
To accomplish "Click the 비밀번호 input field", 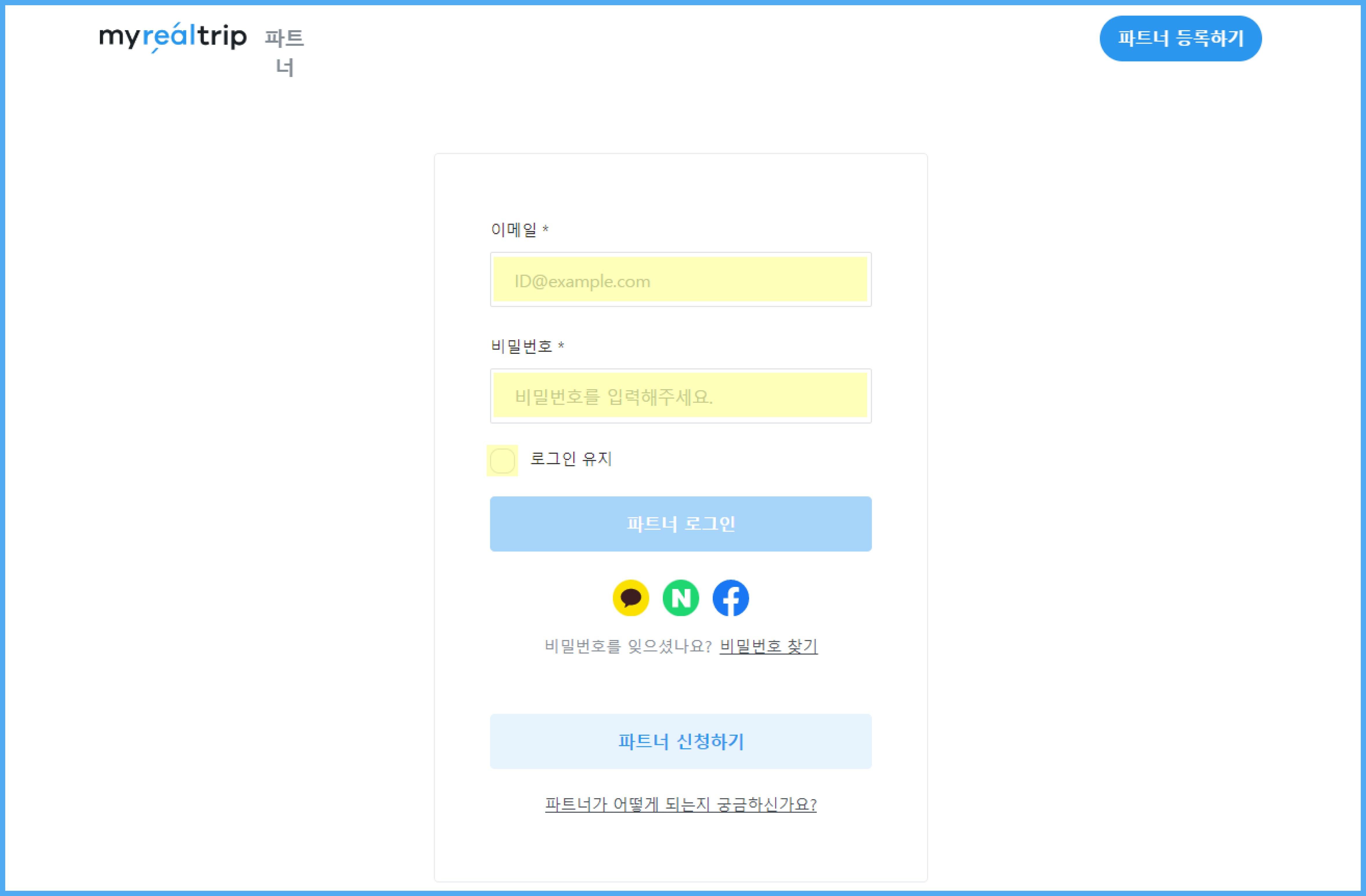I will pos(681,396).
